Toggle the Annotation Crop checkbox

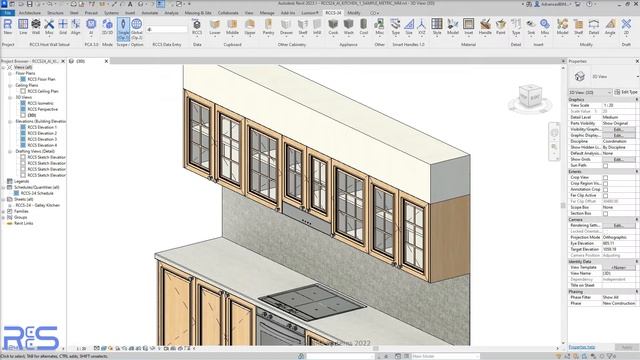click(605, 189)
